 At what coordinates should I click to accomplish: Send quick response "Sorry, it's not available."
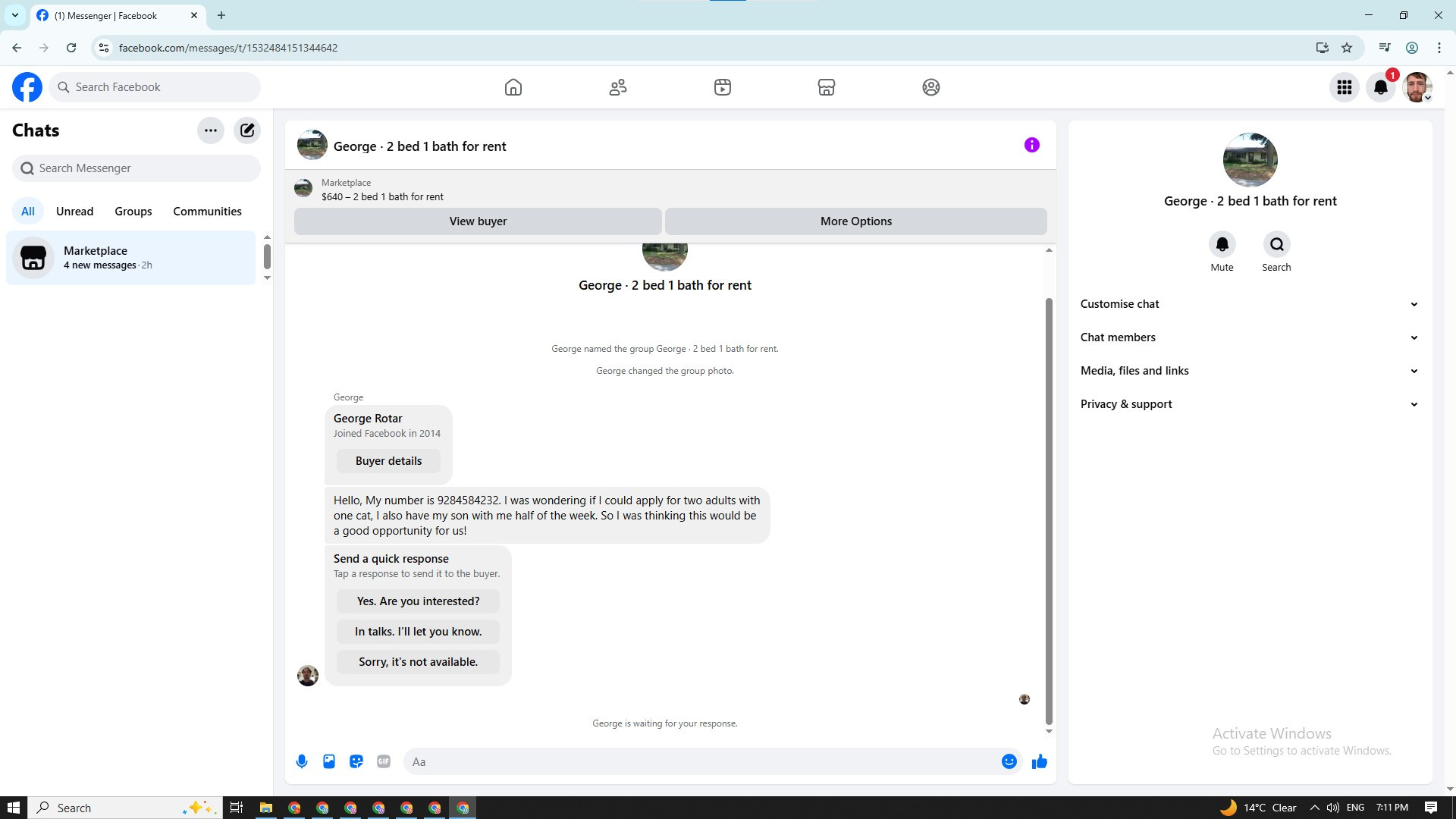point(418,662)
